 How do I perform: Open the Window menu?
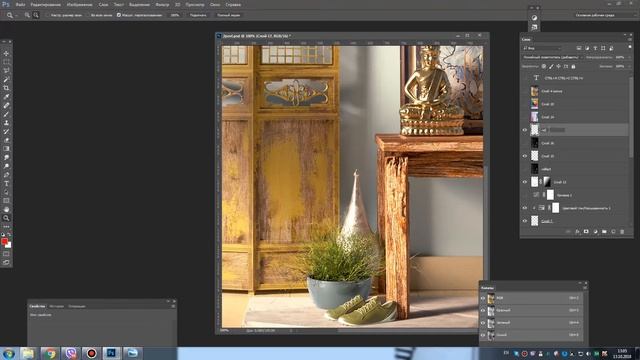[215, 4]
